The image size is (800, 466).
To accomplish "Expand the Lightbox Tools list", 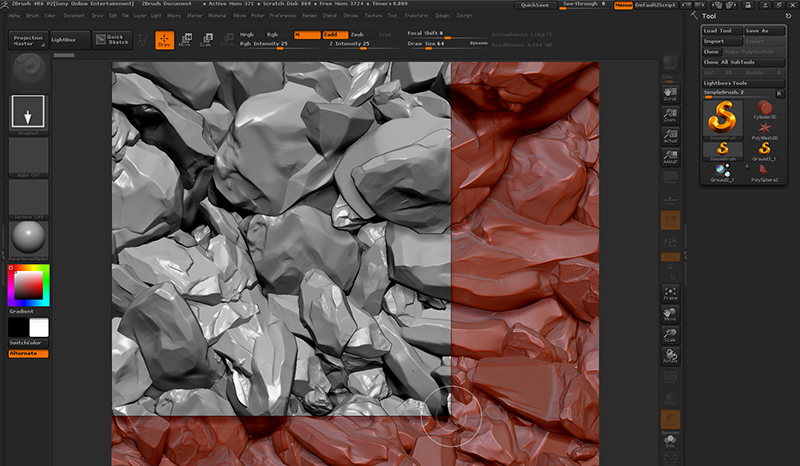I will pos(743,83).
